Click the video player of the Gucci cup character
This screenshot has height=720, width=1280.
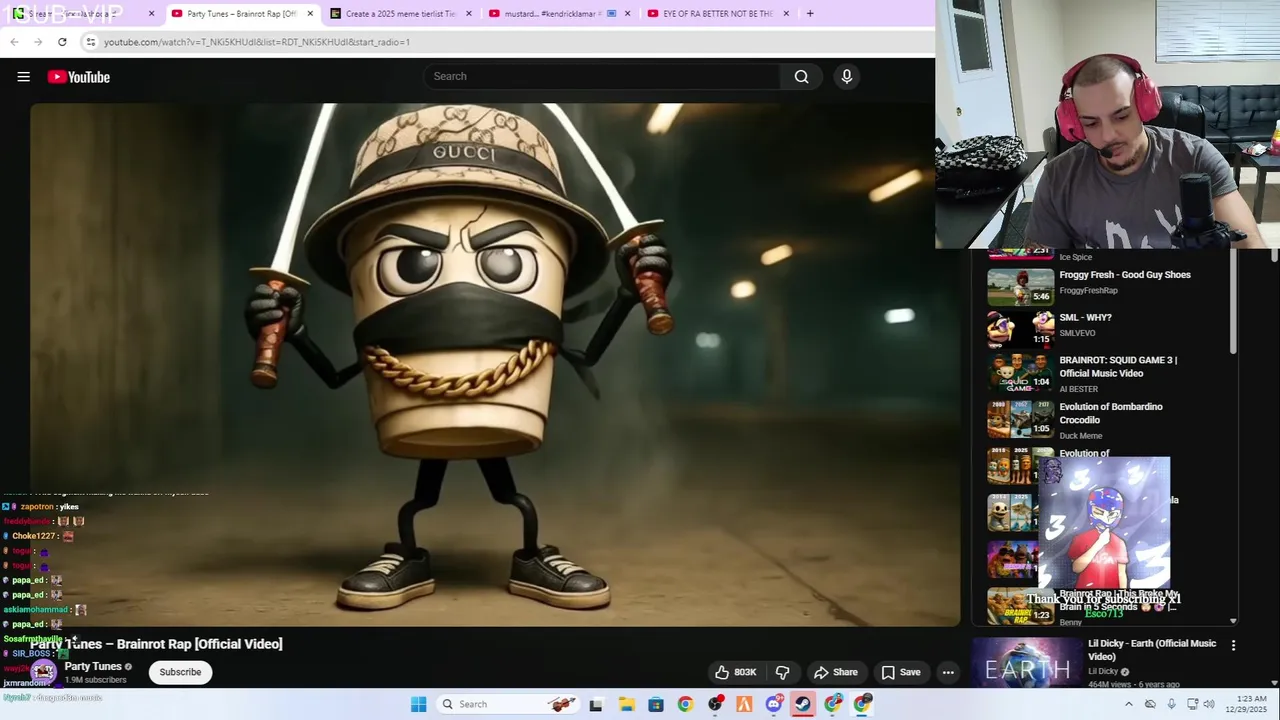[495, 364]
